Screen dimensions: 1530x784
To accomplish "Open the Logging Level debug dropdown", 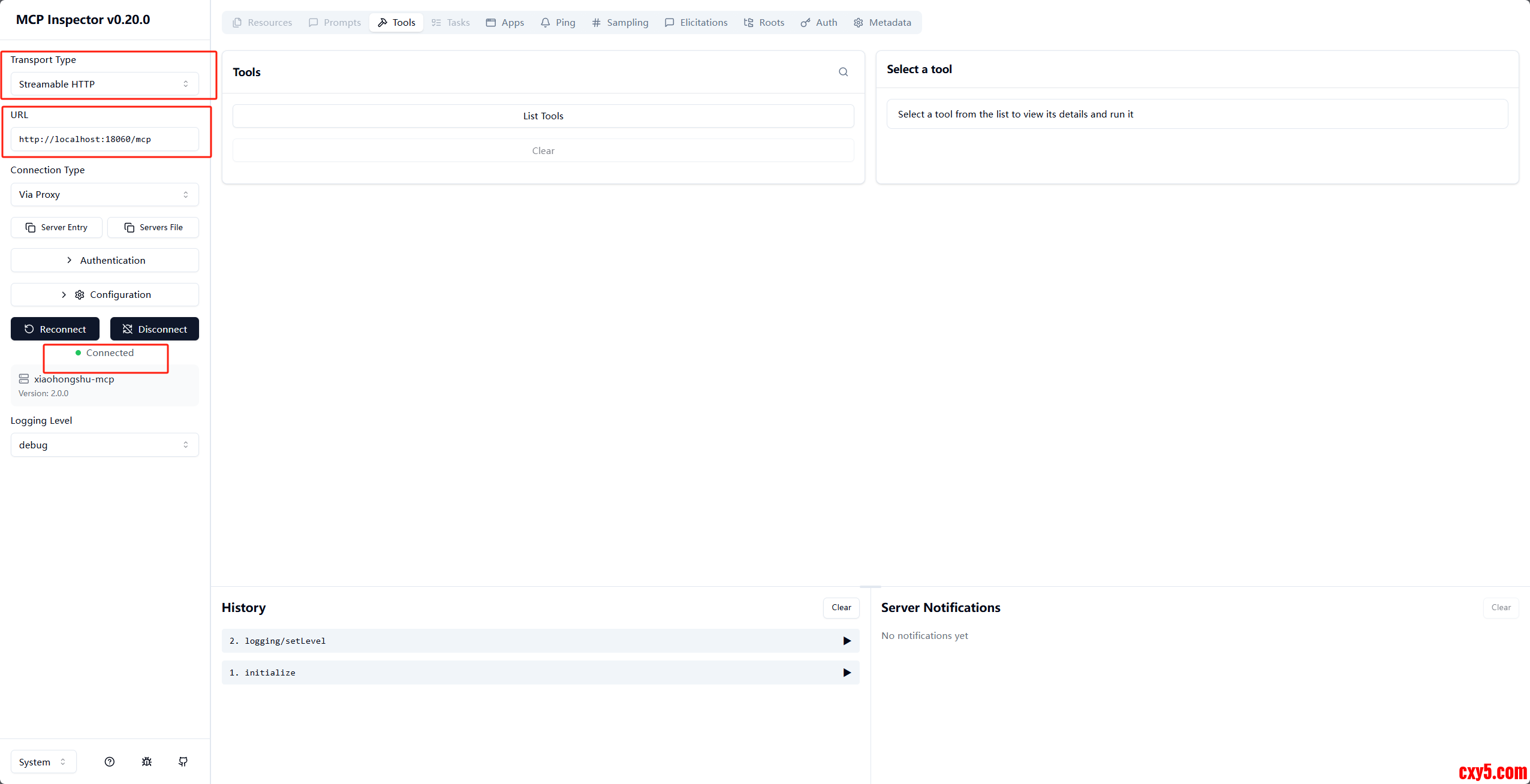I will 104,445.
